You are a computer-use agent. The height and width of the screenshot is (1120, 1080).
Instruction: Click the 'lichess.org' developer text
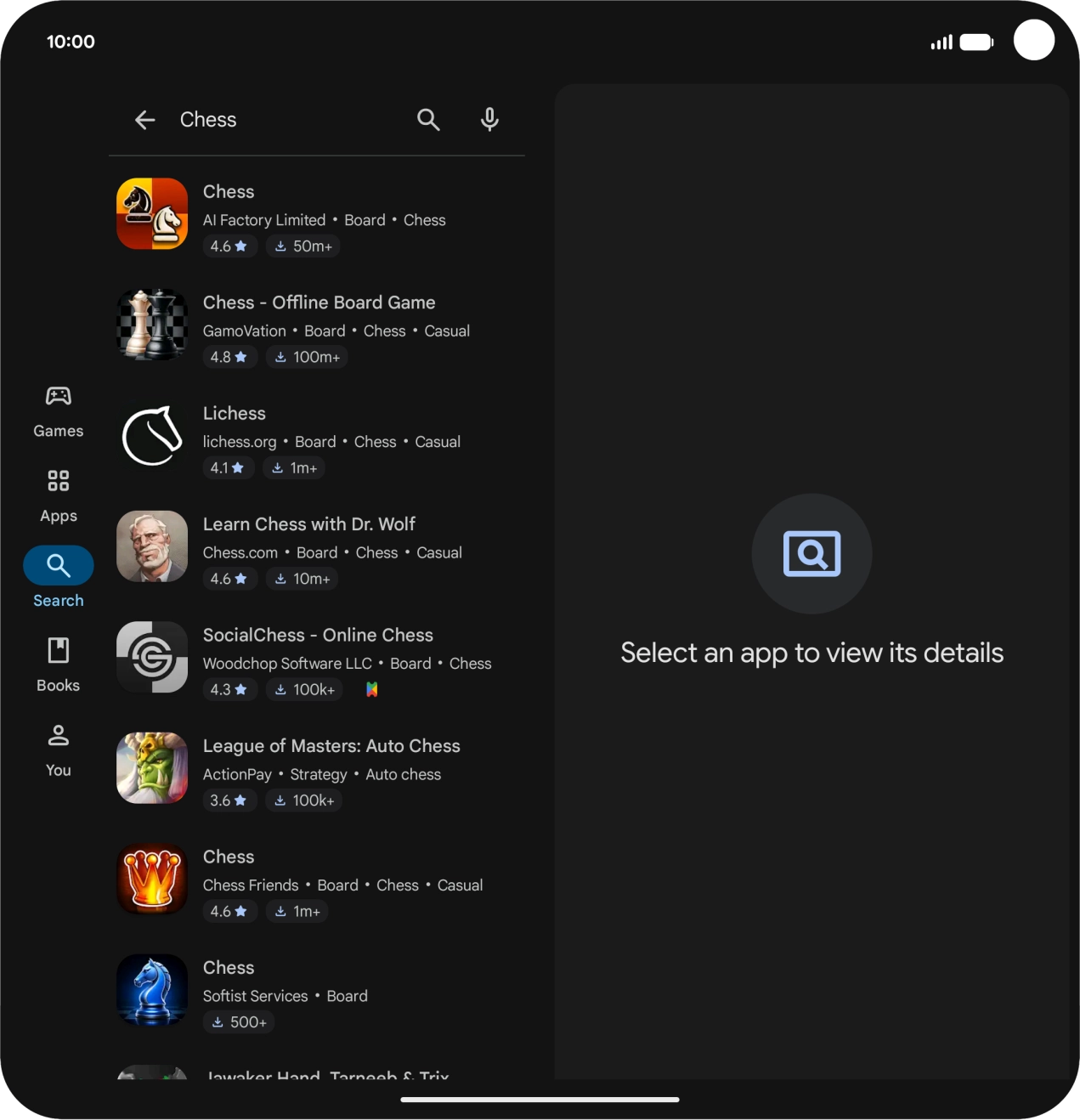point(240,442)
